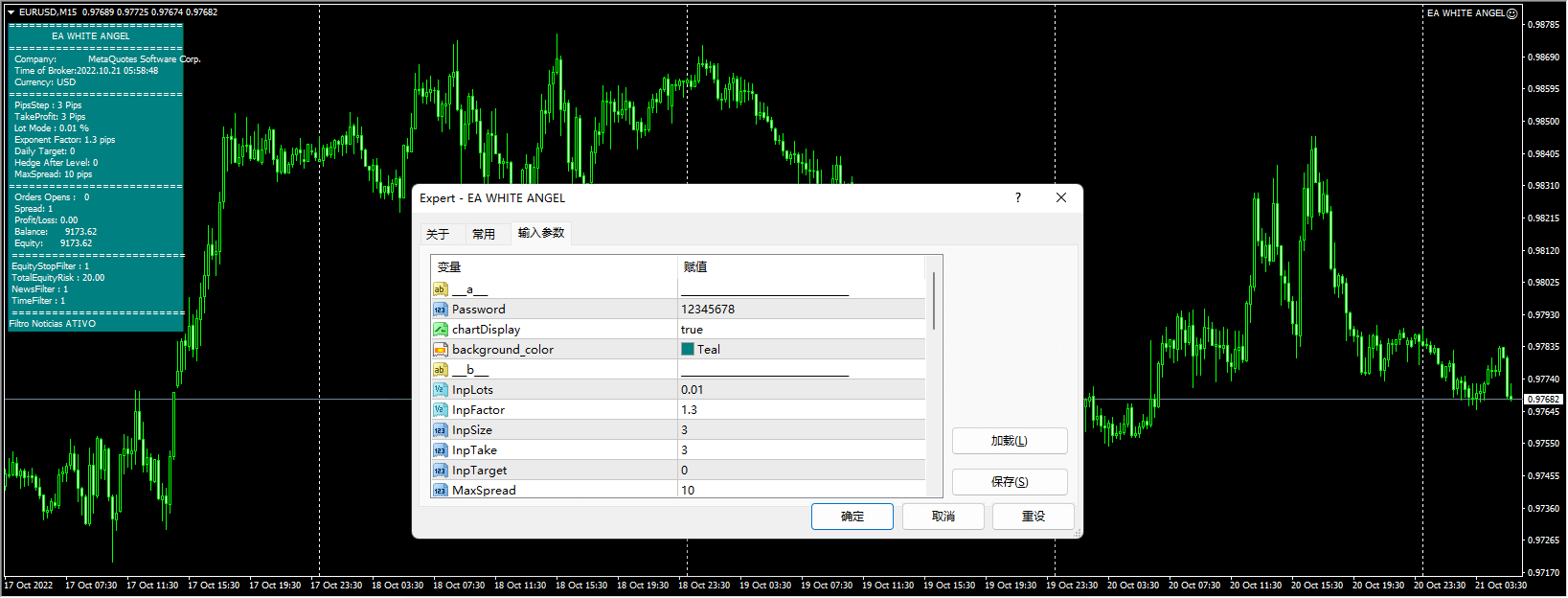Open the chart menu triangle beside EURUSD,M15

click(11, 12)
